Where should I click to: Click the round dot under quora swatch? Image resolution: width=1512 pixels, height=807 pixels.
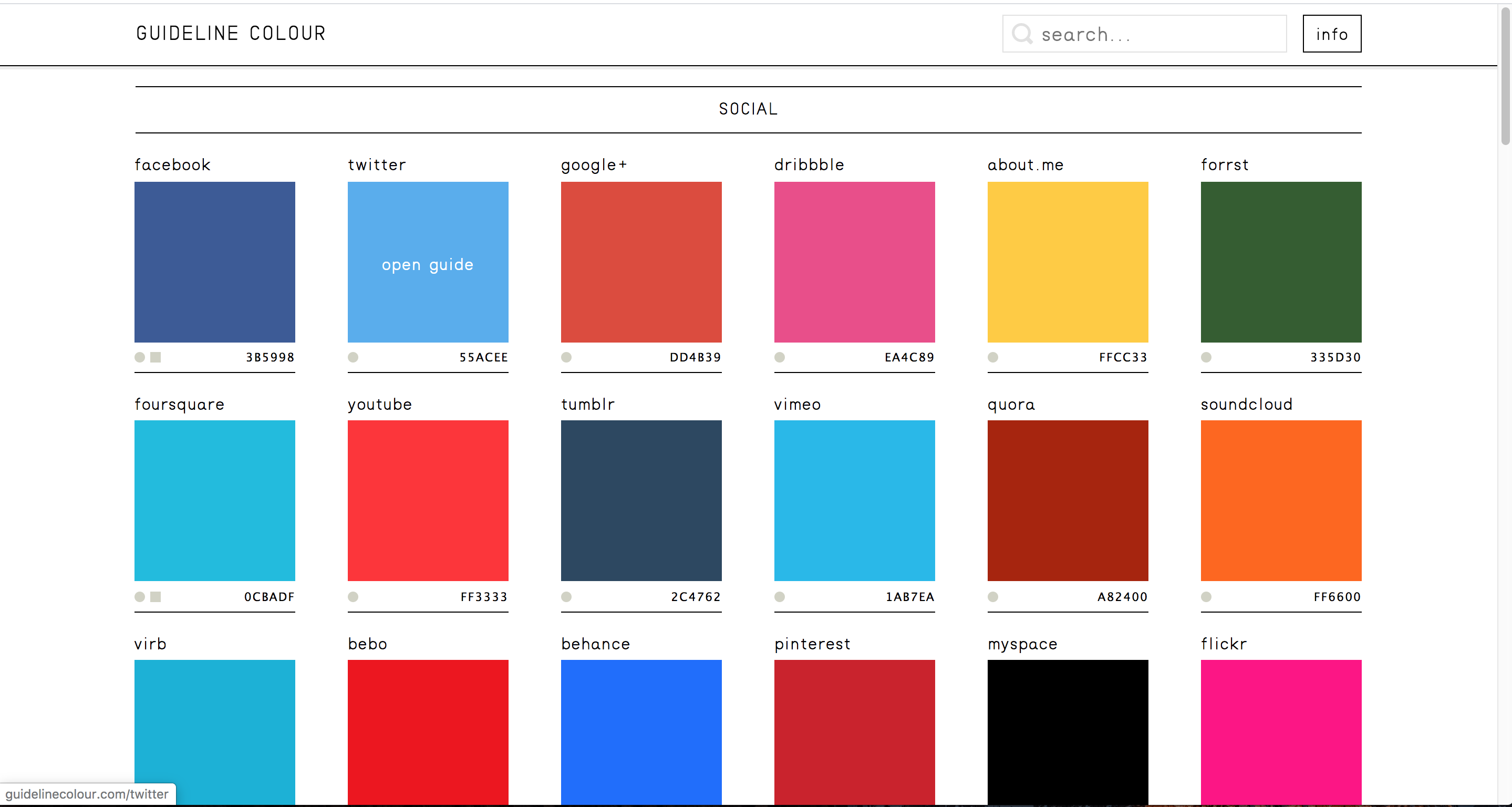click(x=993, y=596)
